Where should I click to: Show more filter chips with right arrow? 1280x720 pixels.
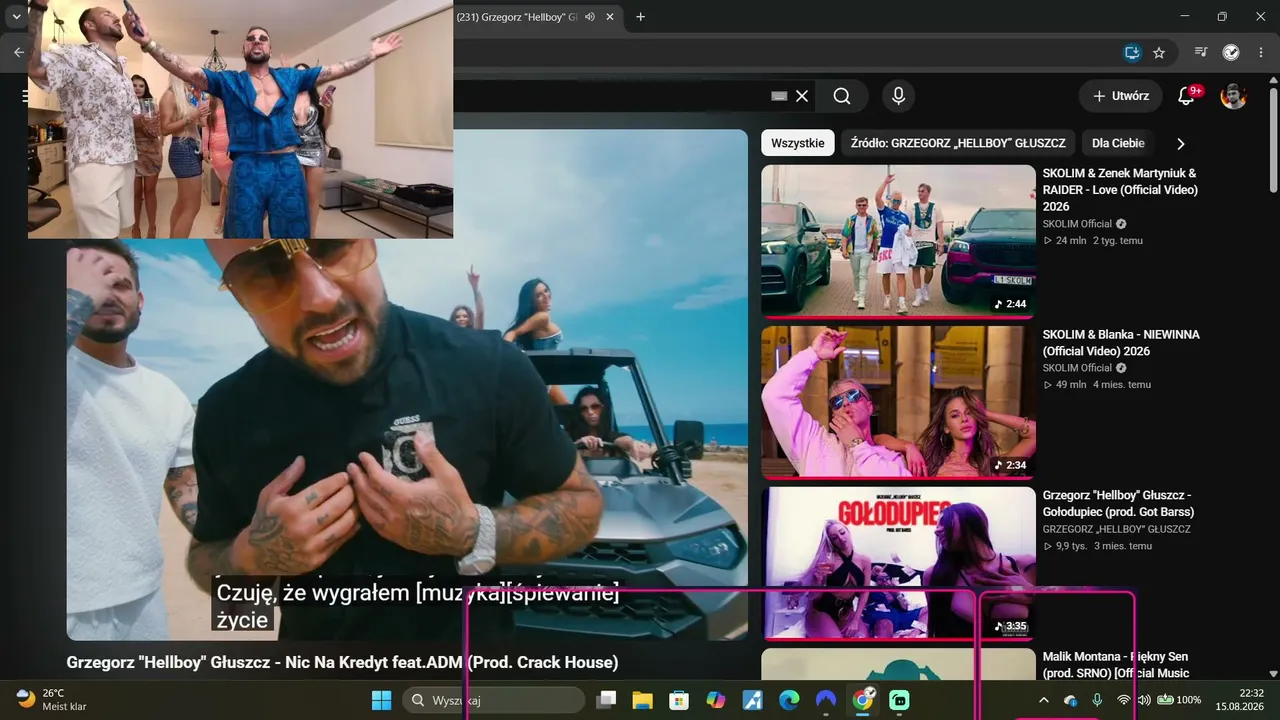pyautogui.click(x=1181, y=143)
